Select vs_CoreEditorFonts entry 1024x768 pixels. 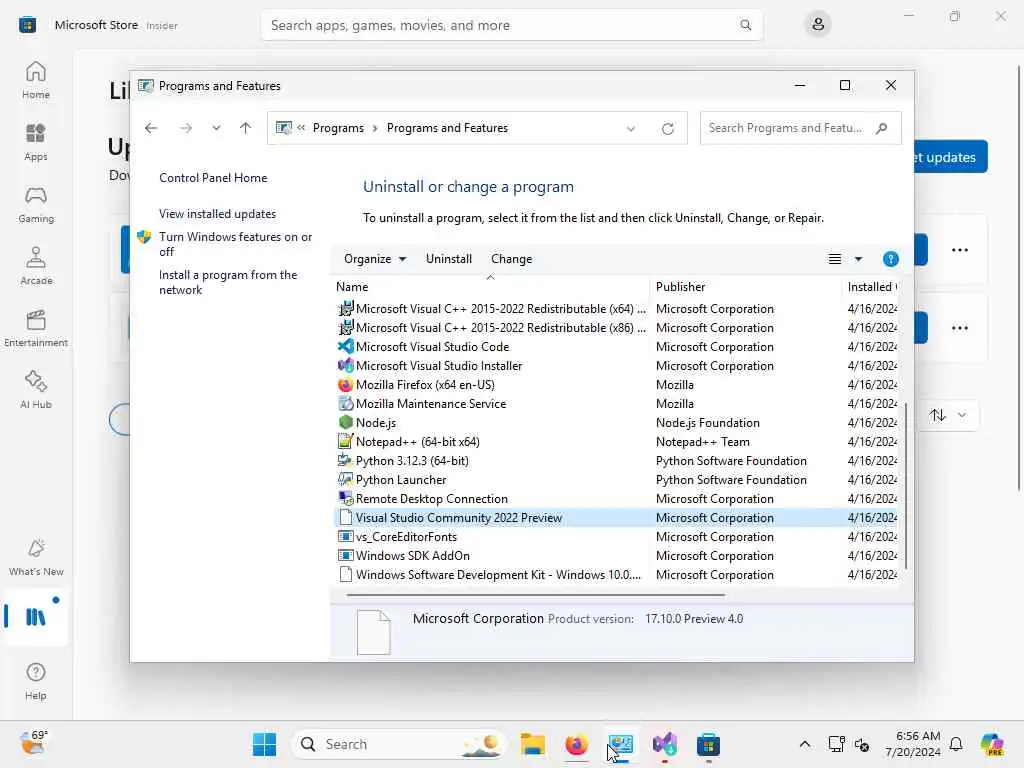pyautogui.click(x=616, y=537)
